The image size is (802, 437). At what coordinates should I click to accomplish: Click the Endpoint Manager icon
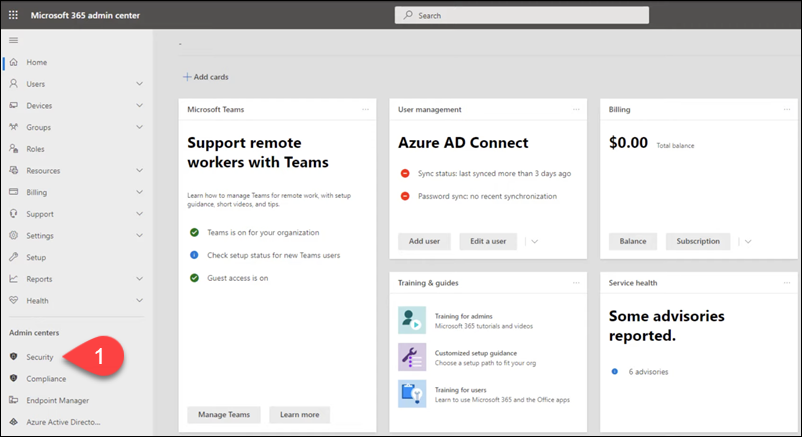click(x=14, y=400)
